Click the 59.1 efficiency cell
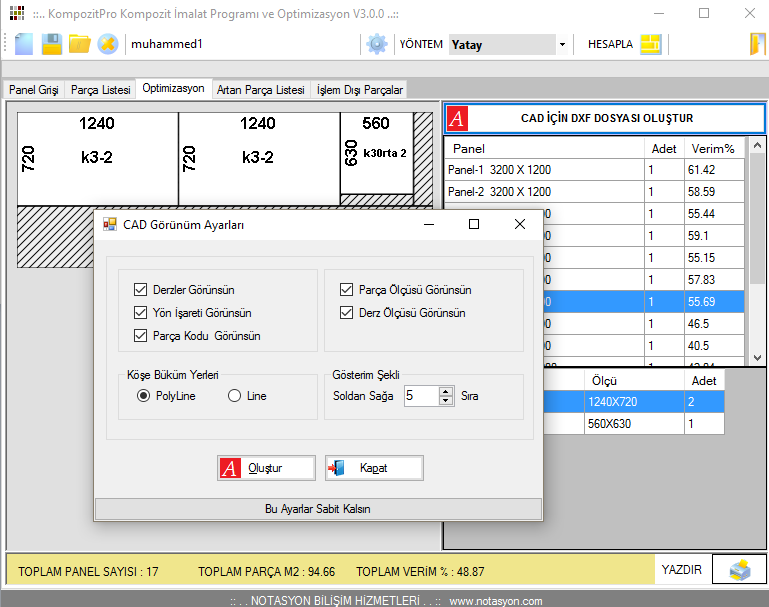Screen dimensions: 769x607 pyautogui.click(x=714, y=236)
